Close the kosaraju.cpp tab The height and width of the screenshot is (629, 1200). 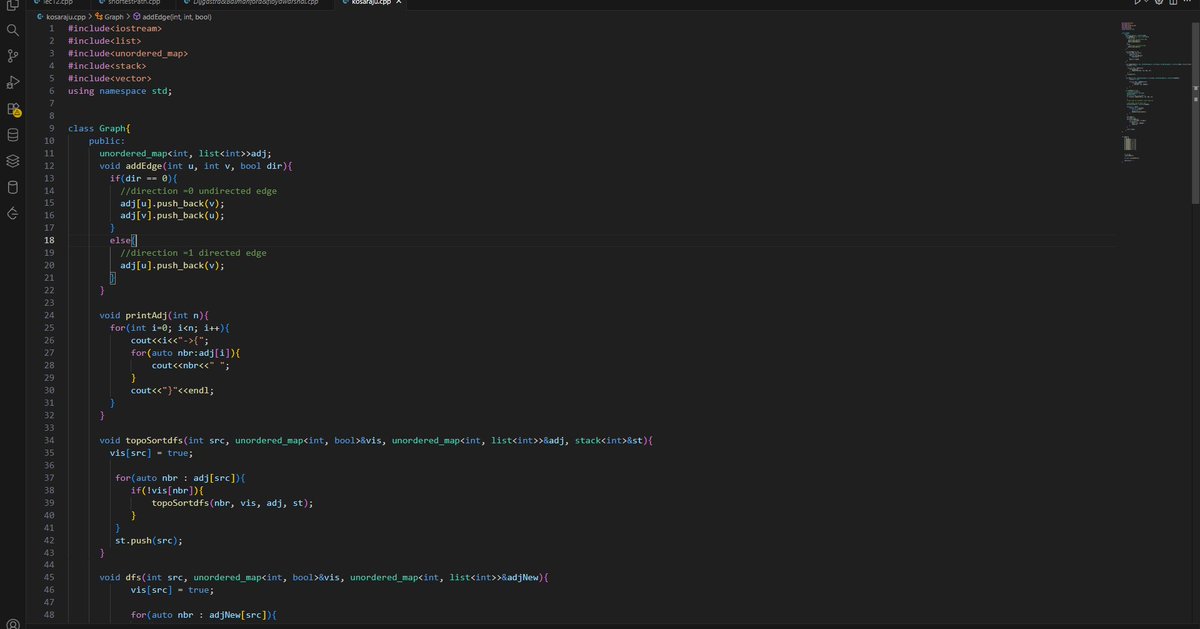[x=398, y=2]
